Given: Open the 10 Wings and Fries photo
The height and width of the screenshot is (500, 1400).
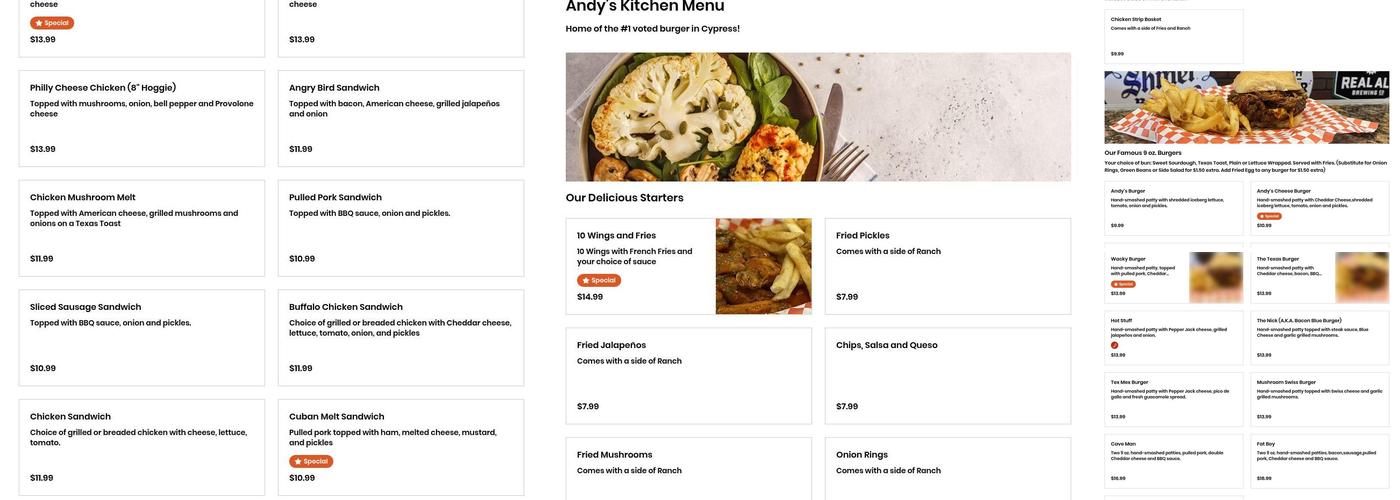Looking at the screenshot, I should [763, 266].
